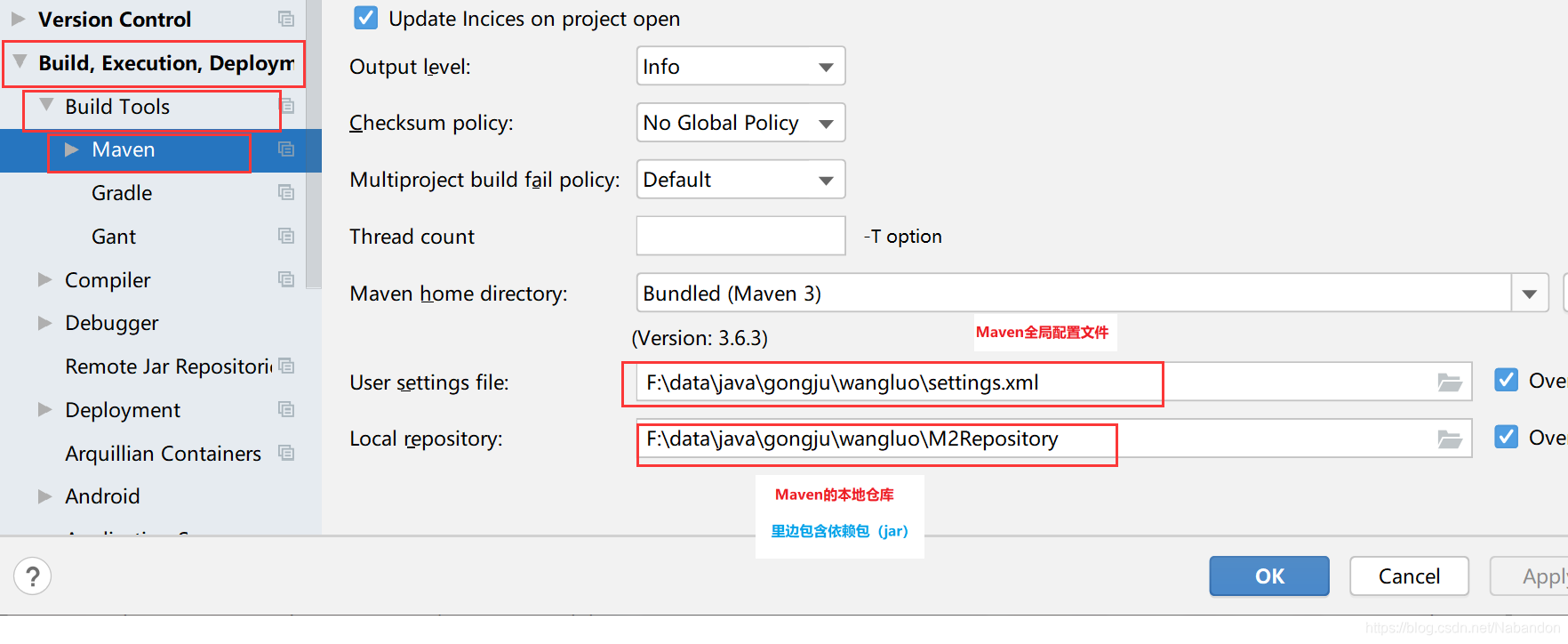
Task: Click the Maven home directory label
Action: pyautogui.click(x=459, y=294)
